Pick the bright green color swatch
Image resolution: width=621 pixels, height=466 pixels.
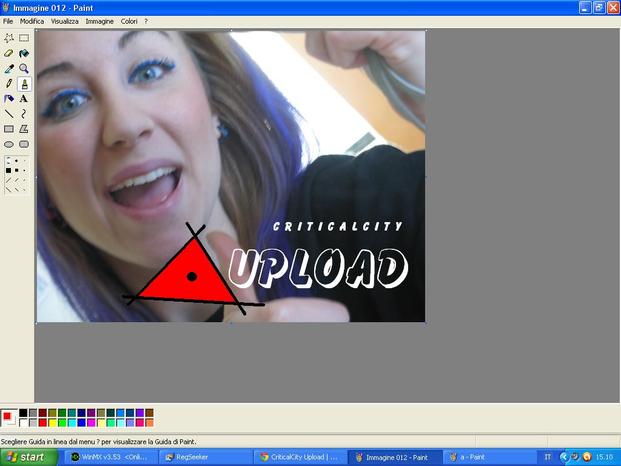tap(62, 423)
